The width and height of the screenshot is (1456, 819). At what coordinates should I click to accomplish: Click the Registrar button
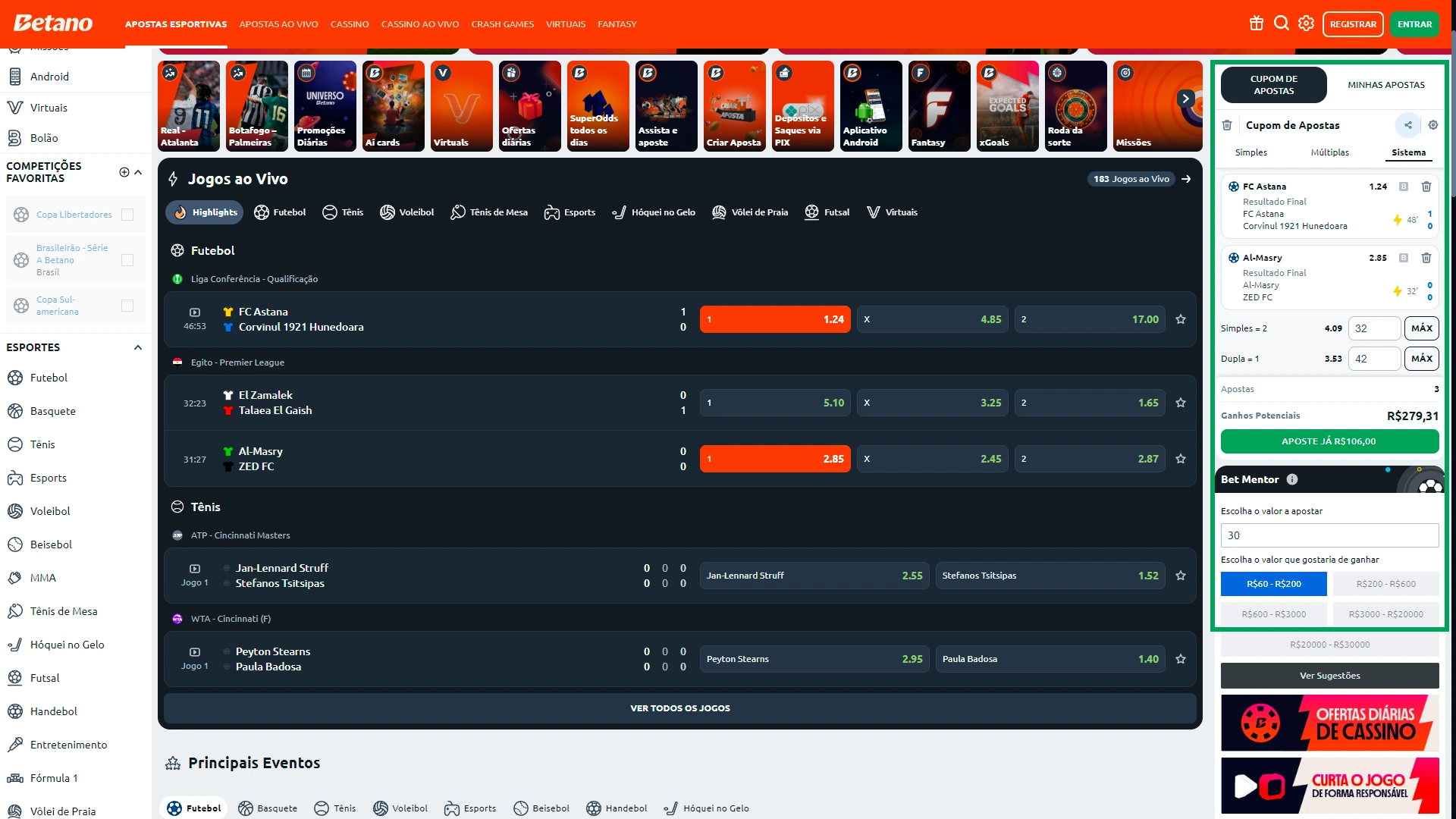pos(1353,24)
